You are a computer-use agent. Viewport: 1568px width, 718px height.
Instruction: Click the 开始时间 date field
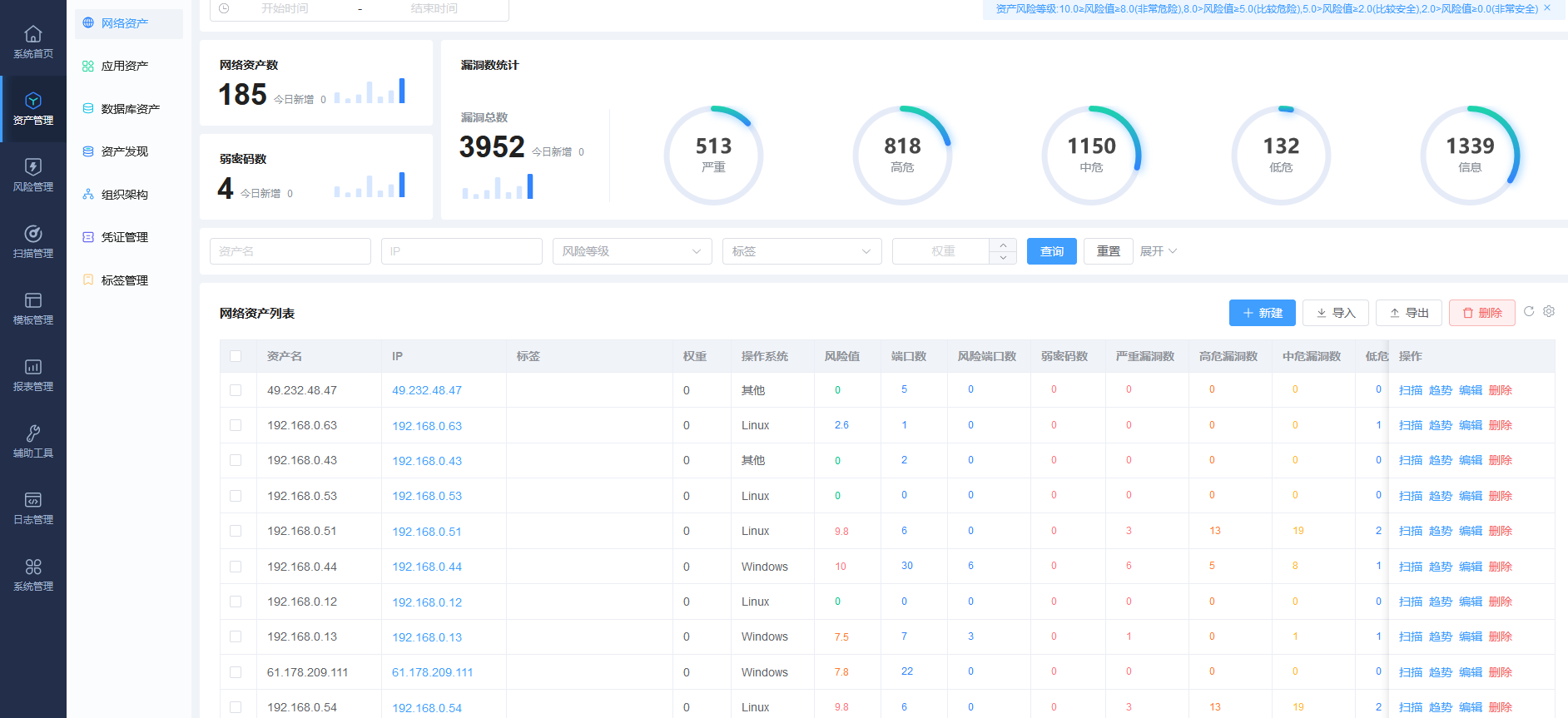[285, 8]
